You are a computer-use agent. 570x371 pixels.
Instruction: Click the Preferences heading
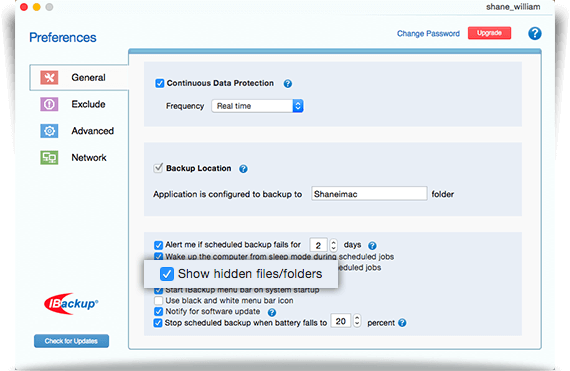(x=63, y=37)
